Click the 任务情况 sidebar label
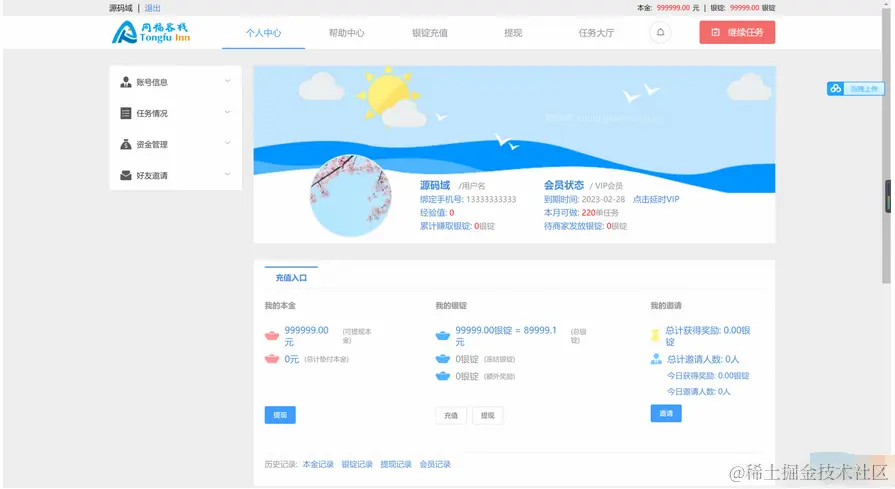Image resolution: width=895 pixels, height=489 pixels. (152, 113)
